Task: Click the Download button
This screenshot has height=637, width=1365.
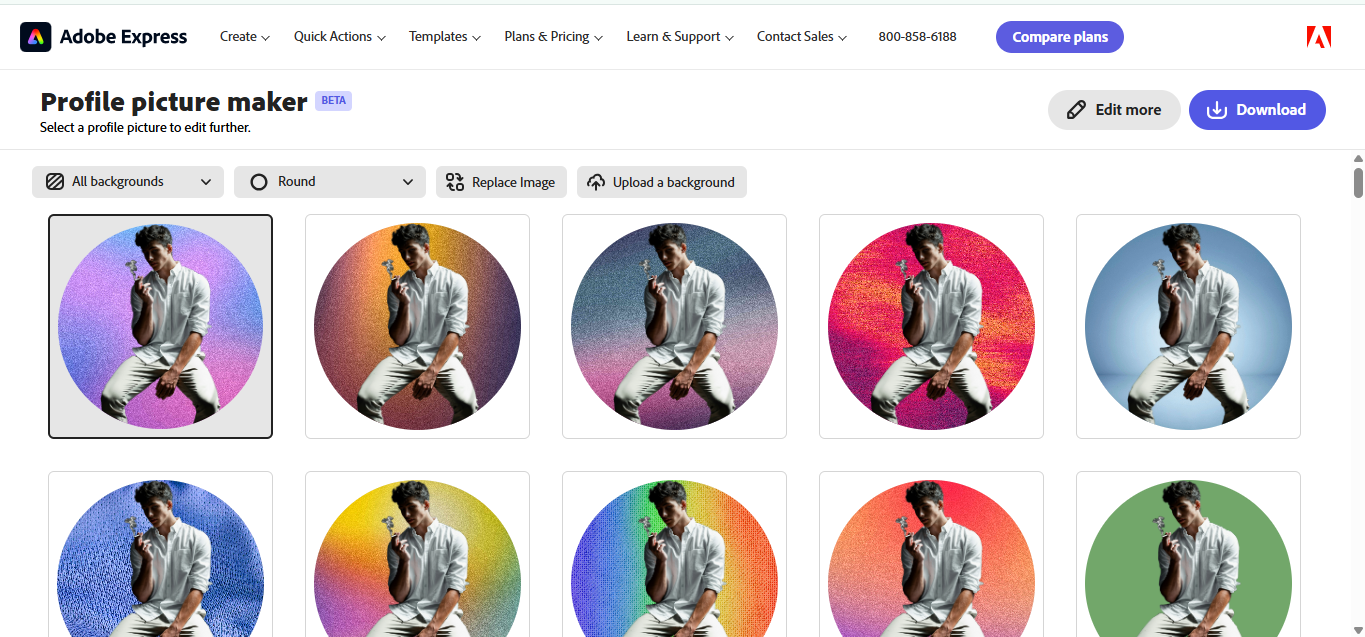Action: coord(1257,110)
